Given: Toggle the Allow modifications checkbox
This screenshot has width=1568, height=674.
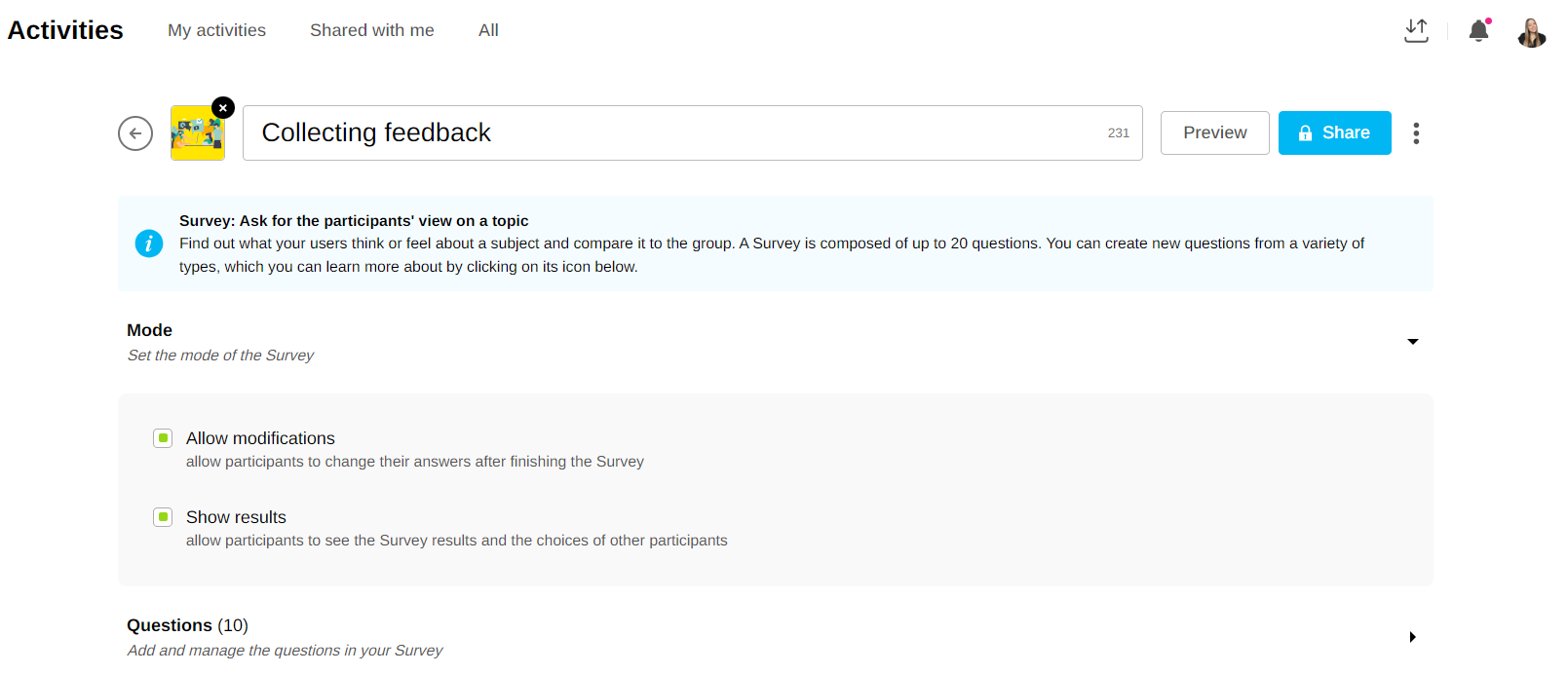Looking at the screenshot, I should click(x=163, y=438).
